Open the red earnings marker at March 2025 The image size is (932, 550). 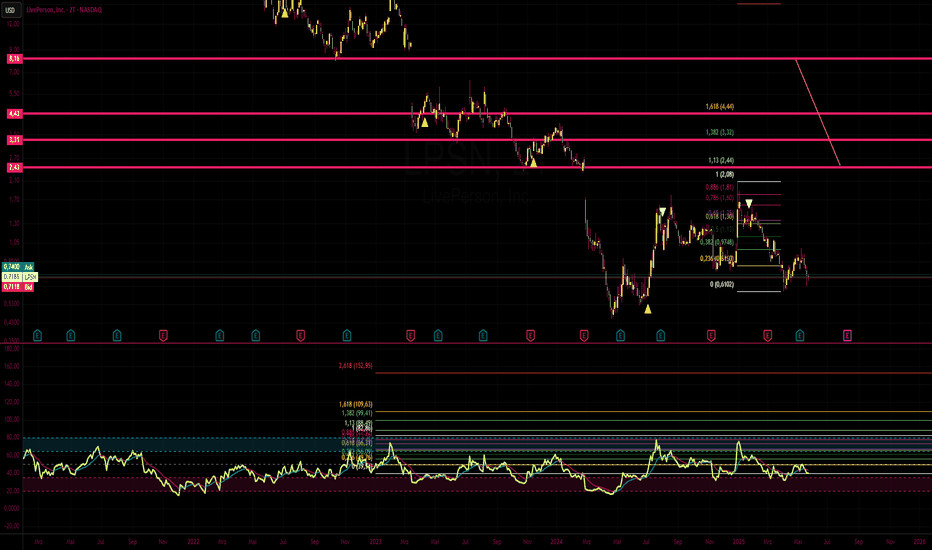pyautogui.click(x=767, y=336)
